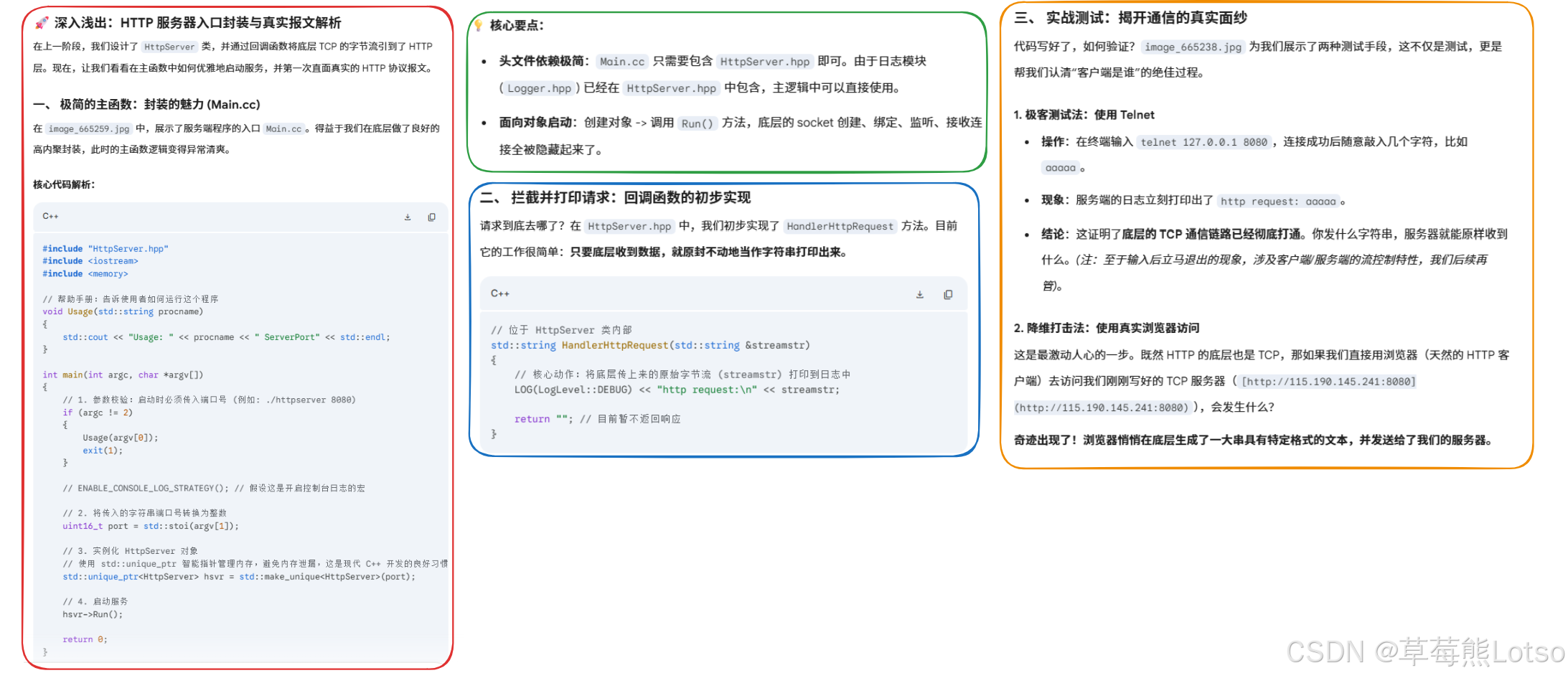Screen dimensions: 1568x678
Task: Select the Logger.hpp inline code chip
Action: 540,88
